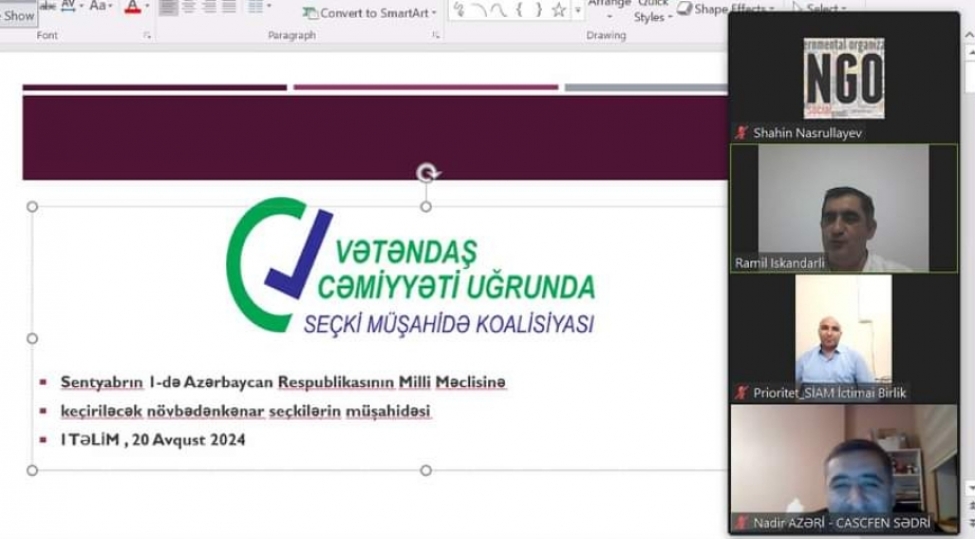Collapse the ribbon with the chevron
This screenshot has width=975, height=540.
point(968,35)
